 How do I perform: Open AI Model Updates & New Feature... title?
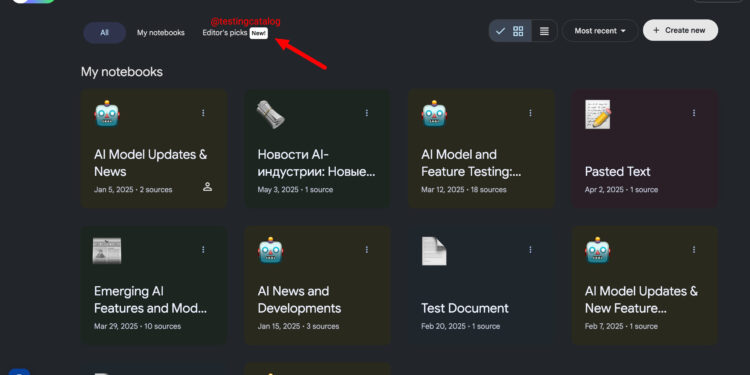(641, 299)
